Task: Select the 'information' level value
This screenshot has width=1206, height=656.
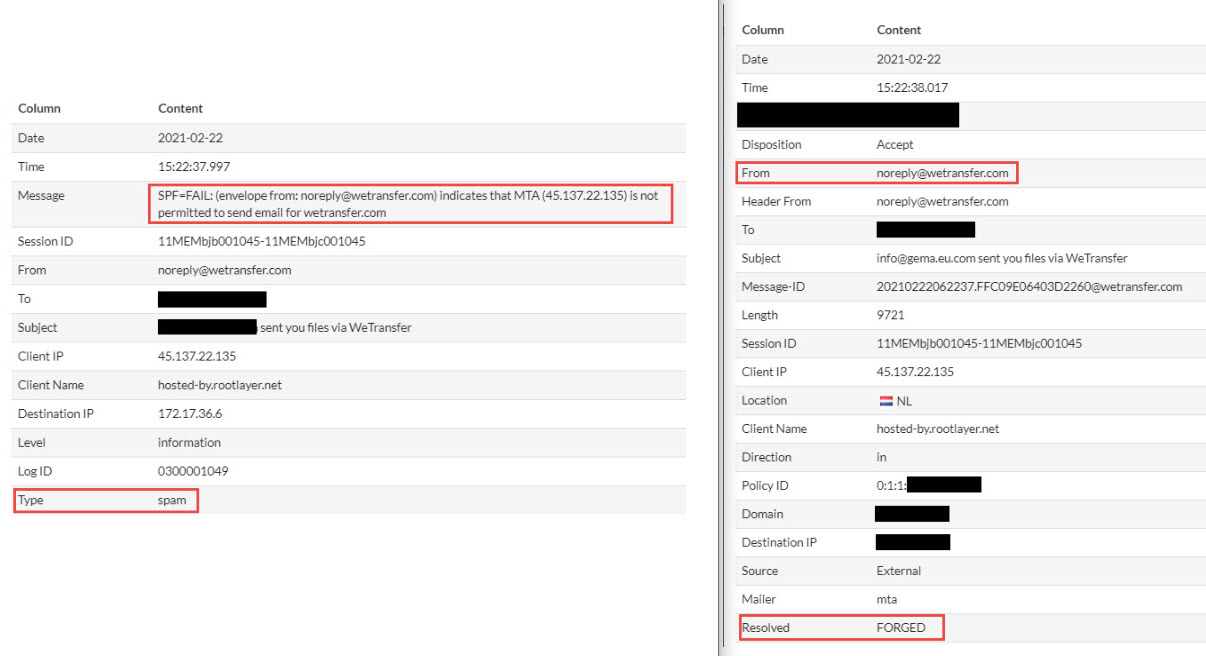Action: point(189,443)
